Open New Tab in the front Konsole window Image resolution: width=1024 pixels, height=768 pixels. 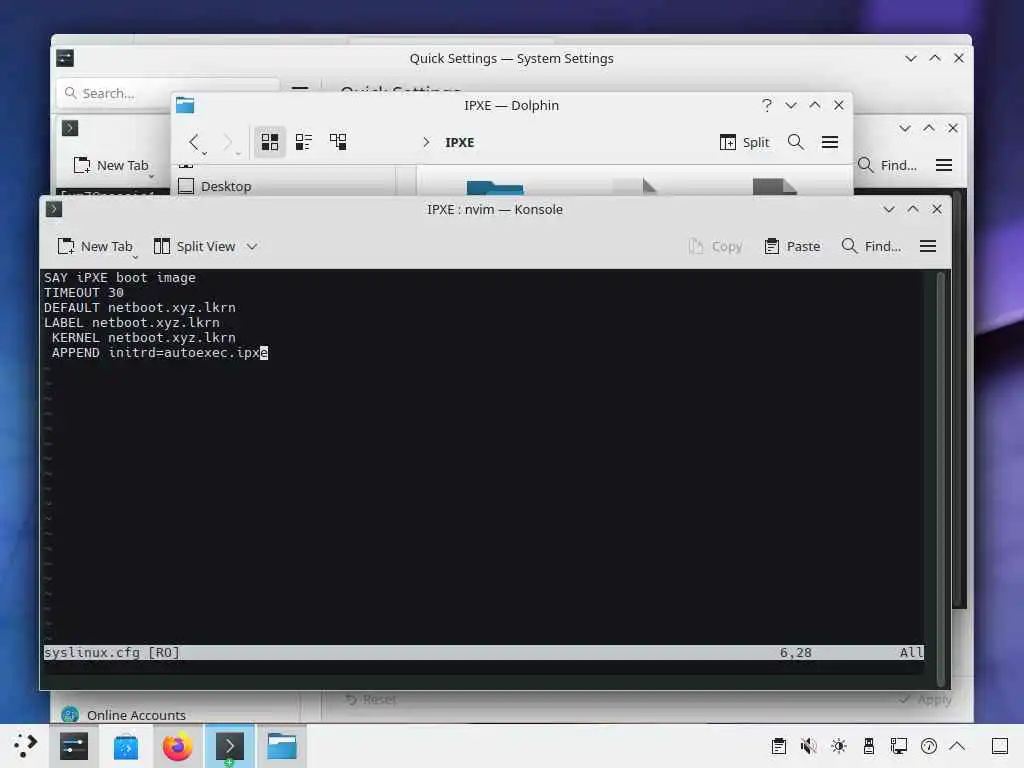point(95,246)
